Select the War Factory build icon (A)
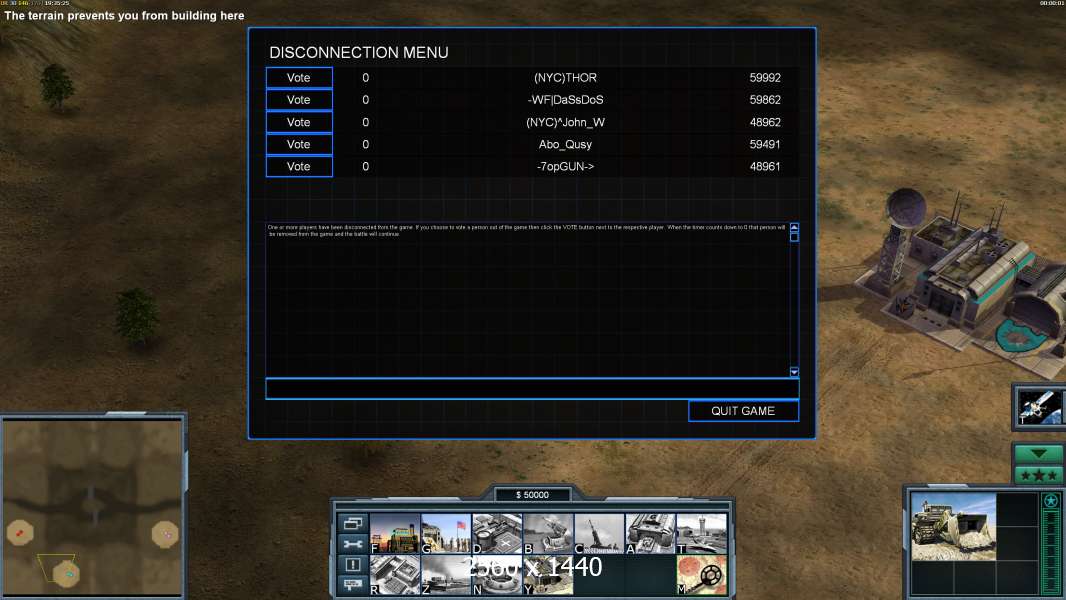Image resolution: width=1066 pixels, height=600 pixels. pyautogui.click(x=650, y=533)
